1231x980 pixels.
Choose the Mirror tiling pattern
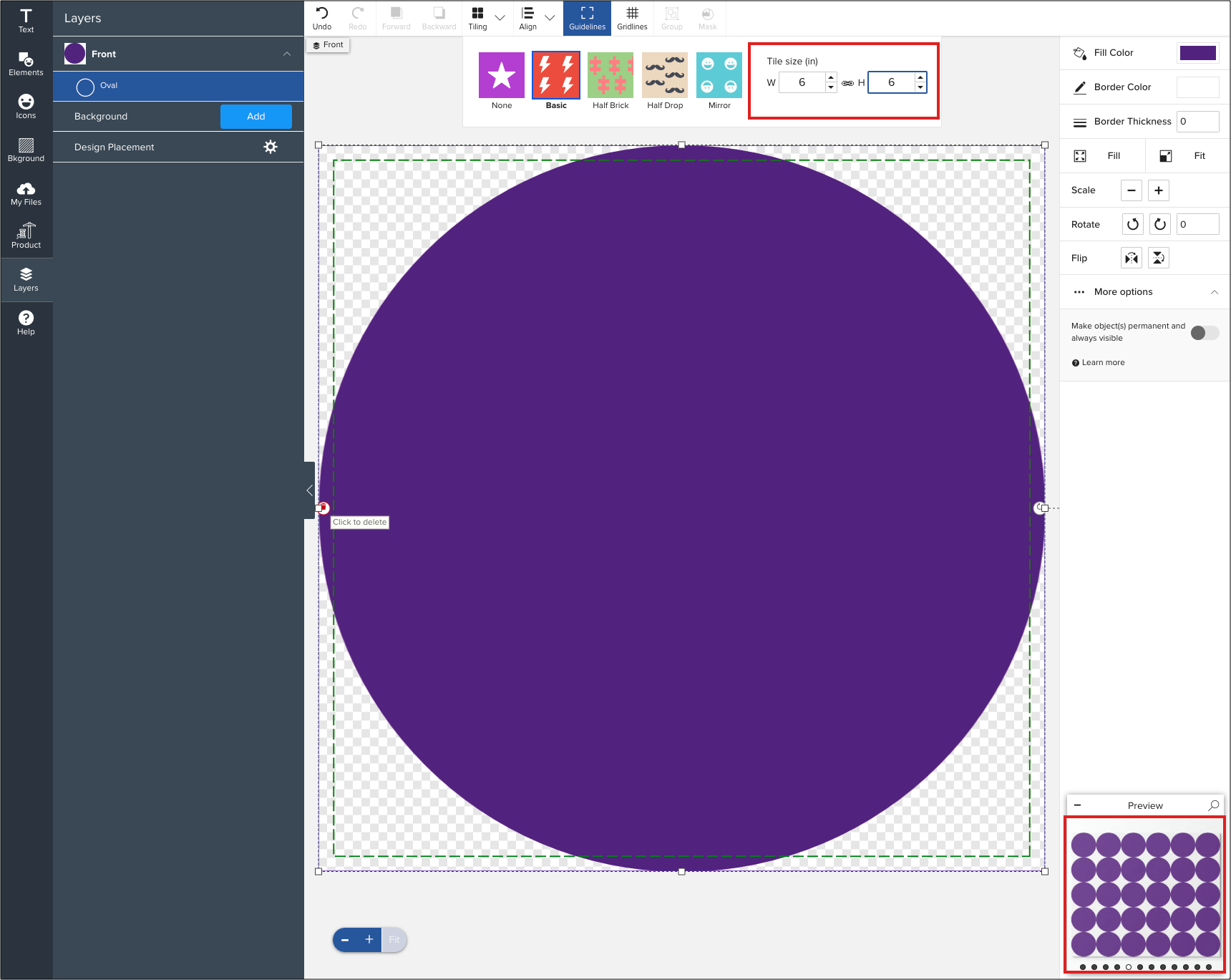719,75
